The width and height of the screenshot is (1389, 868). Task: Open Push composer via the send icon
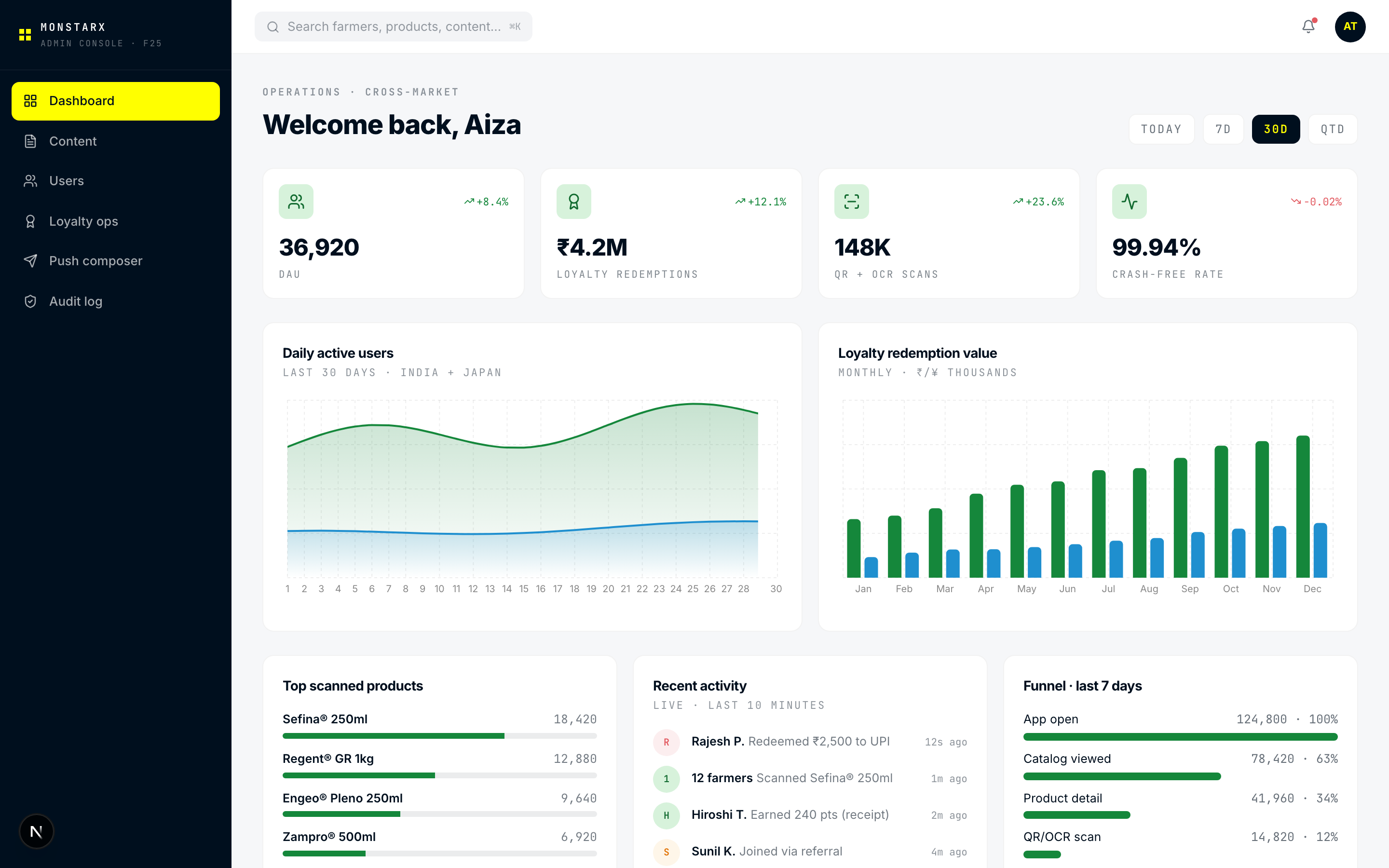coord(30,260)
